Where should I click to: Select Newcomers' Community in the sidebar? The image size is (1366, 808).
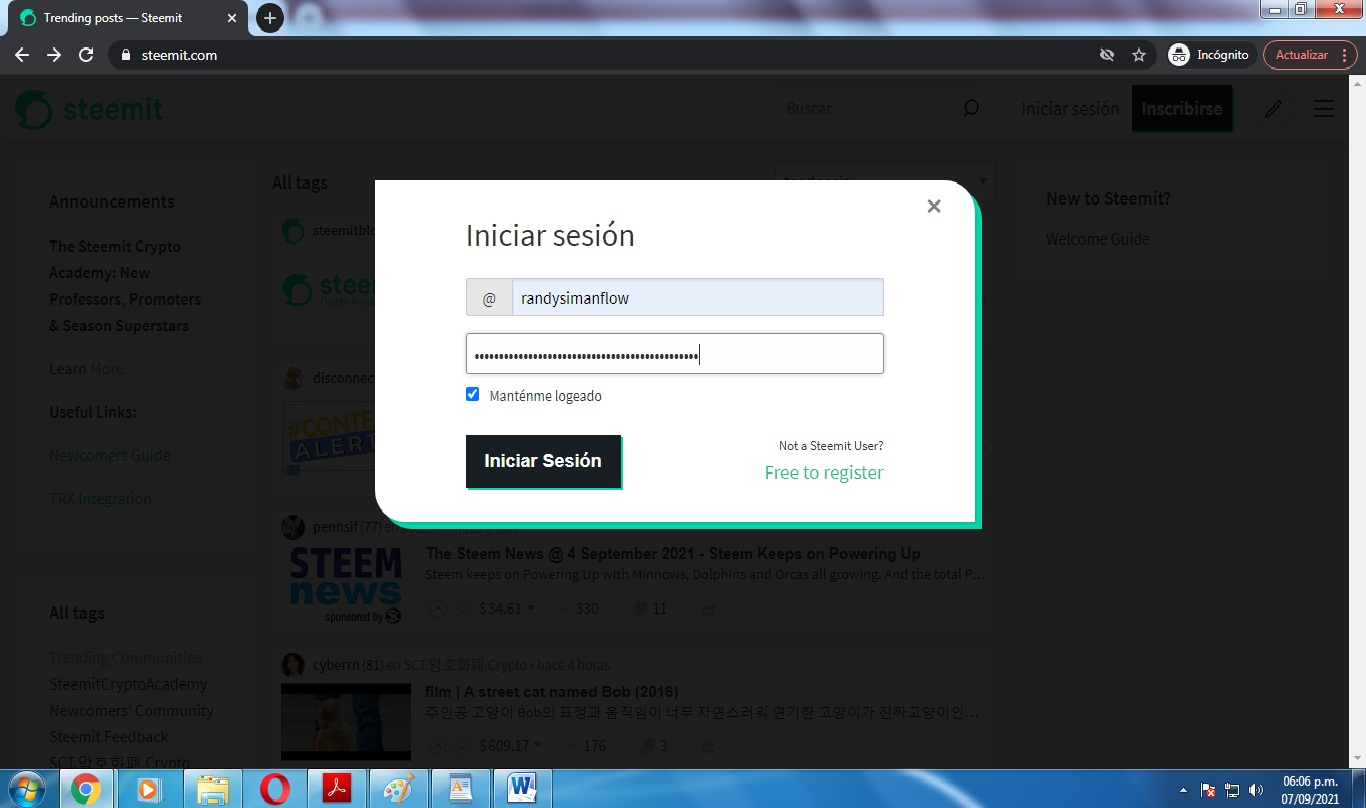(x=132, y=710)
